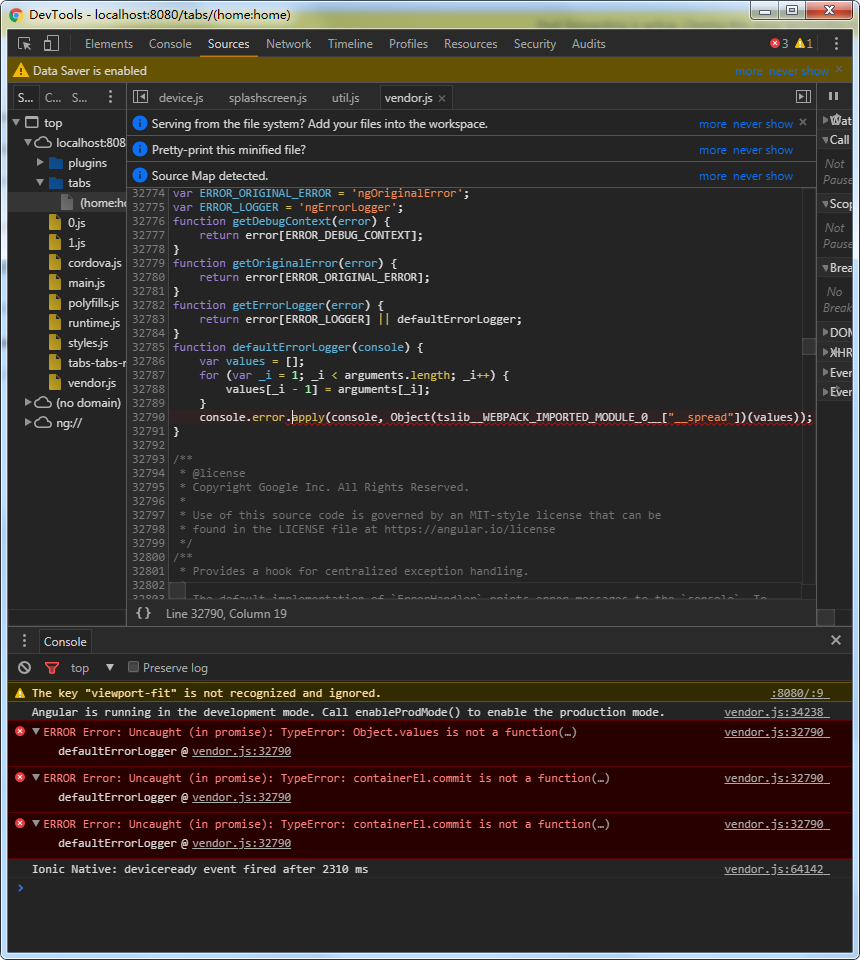Screen dimensions: 860x960
Task: Open the DevTools customize three-dot menu
Action: [x=836, y=43]
